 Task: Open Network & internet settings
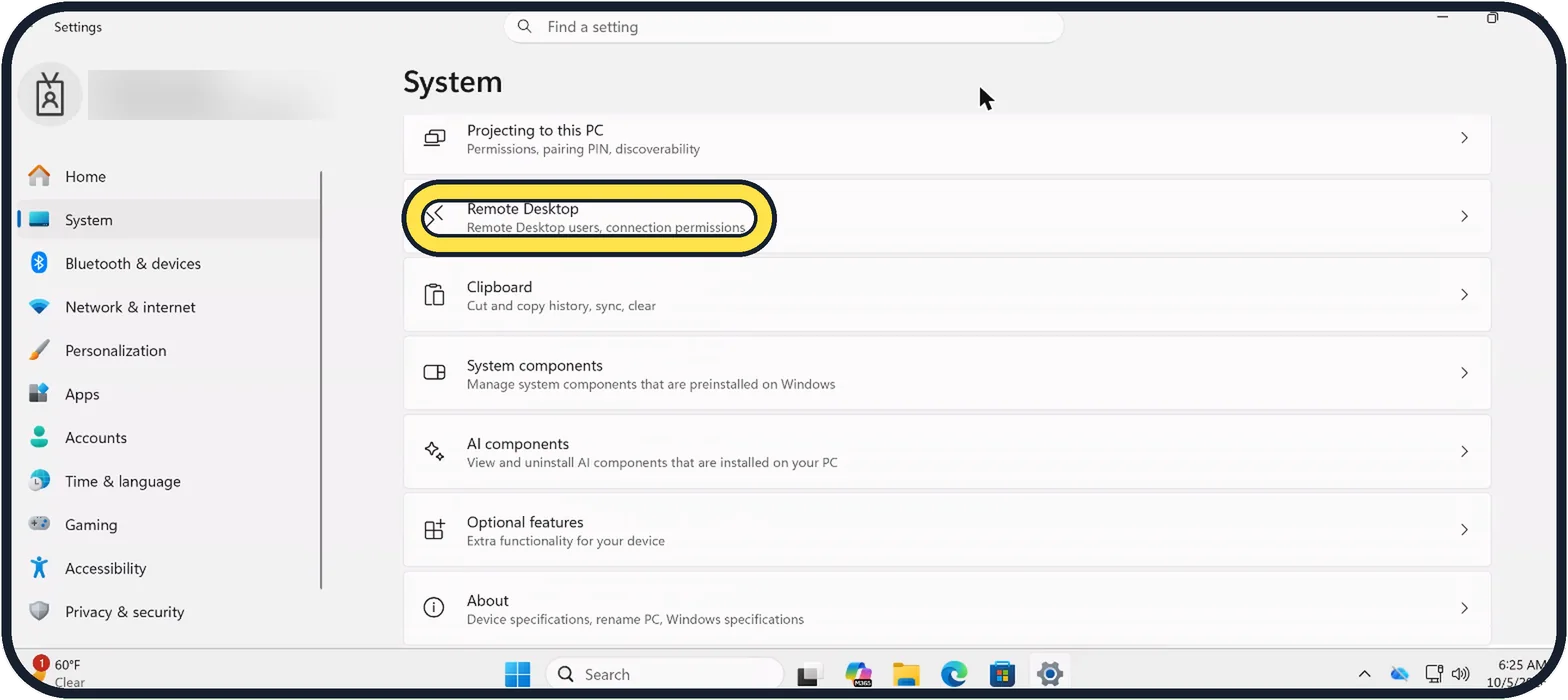pos(168,307)
